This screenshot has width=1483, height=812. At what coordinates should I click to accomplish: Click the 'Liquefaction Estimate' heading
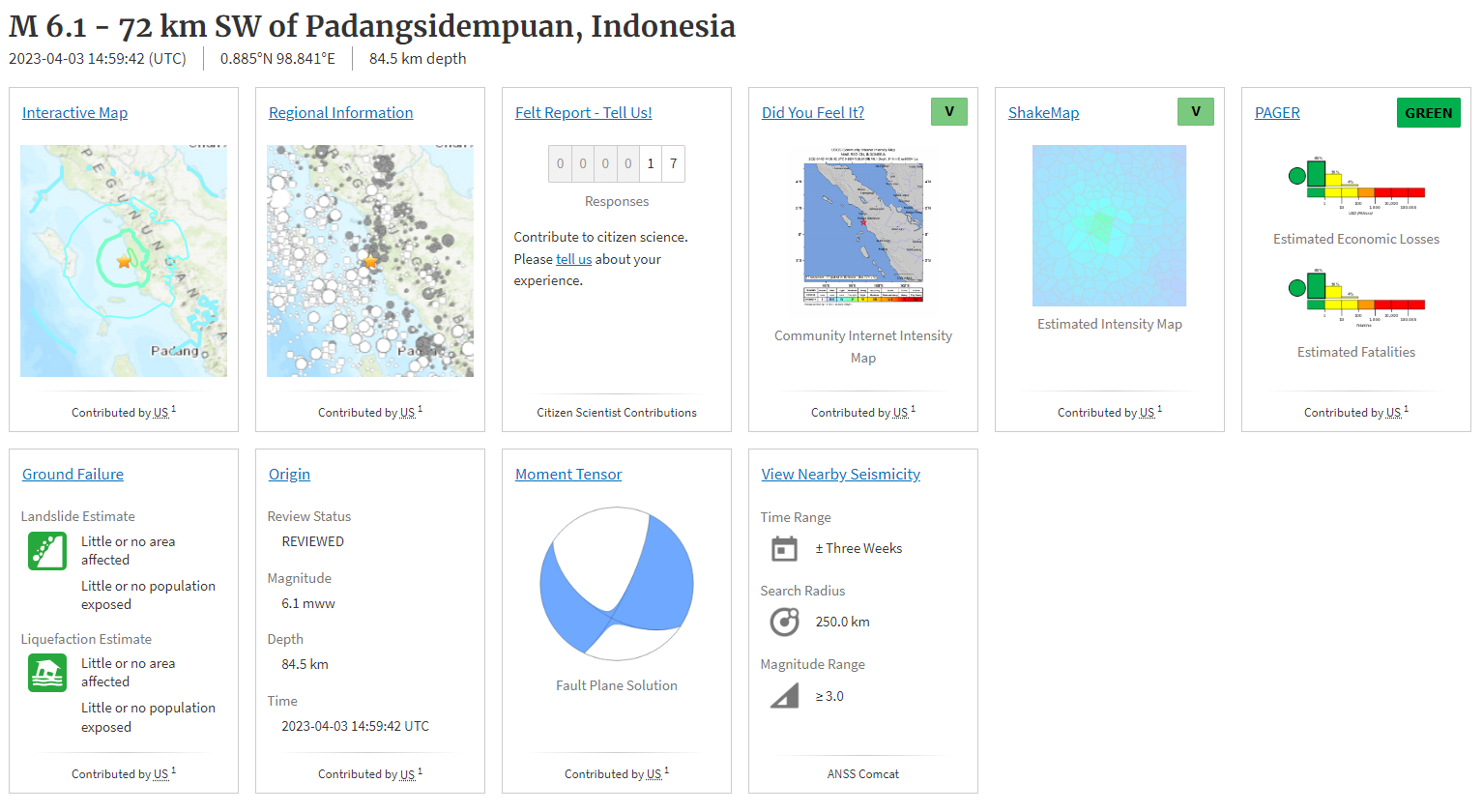86,640
